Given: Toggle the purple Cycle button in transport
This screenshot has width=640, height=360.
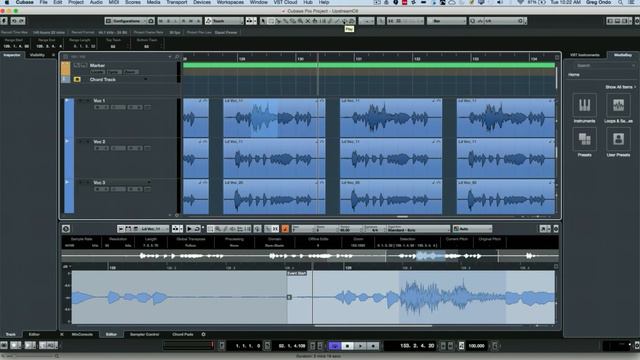Looking at the screenshot, I should point(334,346).
